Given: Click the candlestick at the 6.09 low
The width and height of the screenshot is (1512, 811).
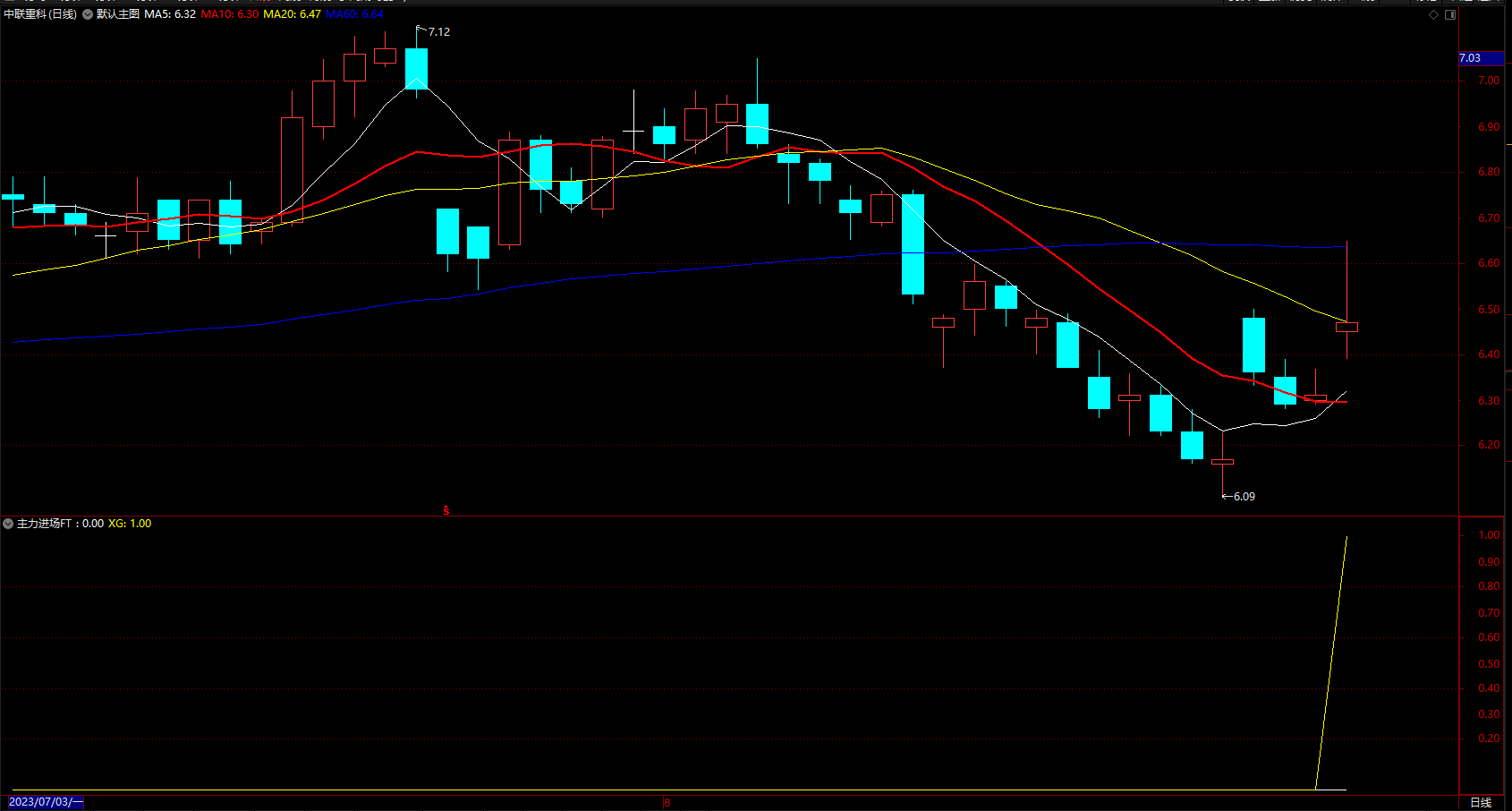Looking at the screenshot, I should click(x=1222, y=462).
